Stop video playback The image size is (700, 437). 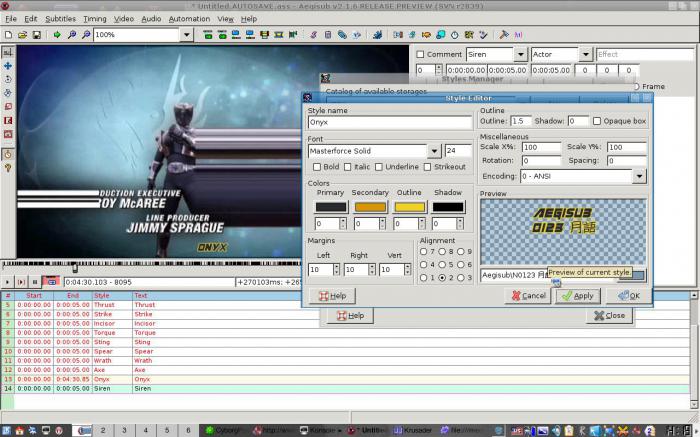coord(35,282)
